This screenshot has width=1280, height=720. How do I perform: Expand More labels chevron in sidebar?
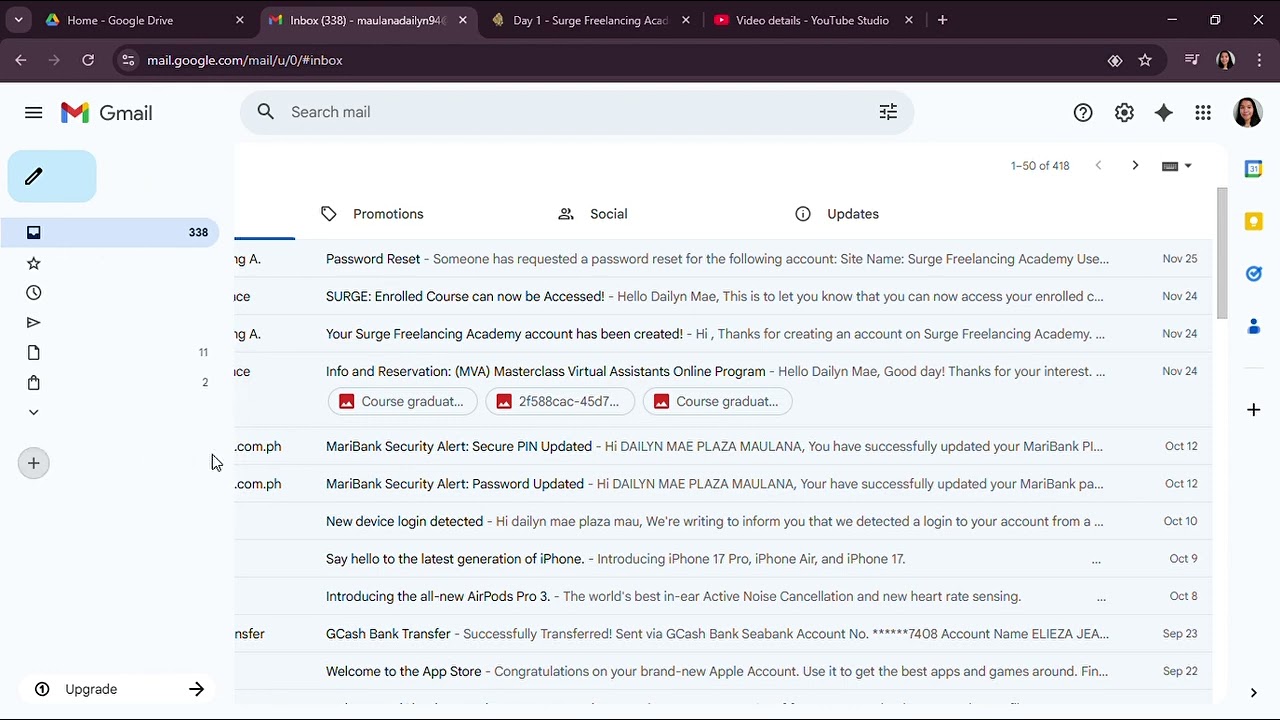coord(33,412)
